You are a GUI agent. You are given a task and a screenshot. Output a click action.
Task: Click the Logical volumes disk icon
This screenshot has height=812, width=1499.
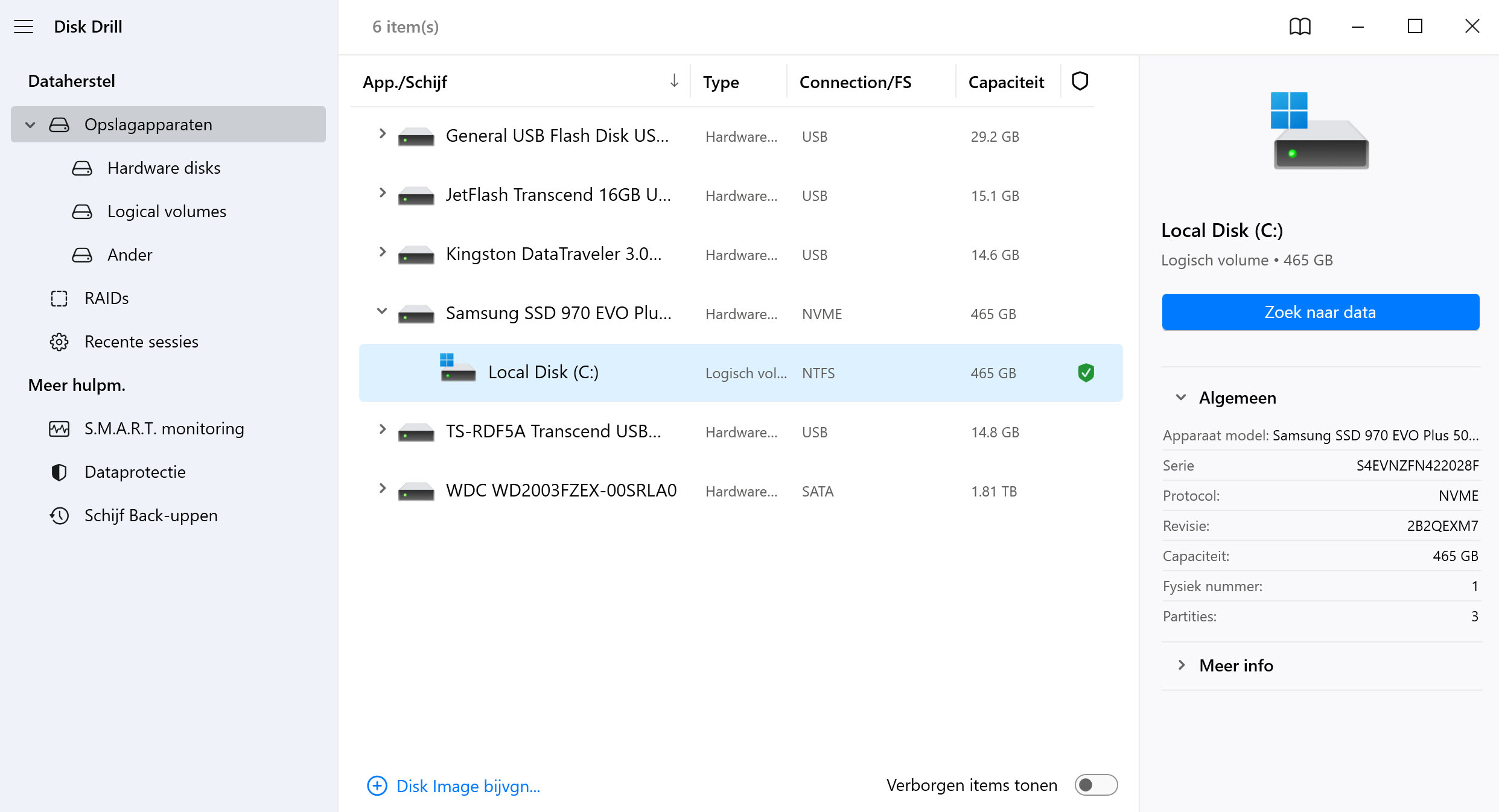(82, 211)
